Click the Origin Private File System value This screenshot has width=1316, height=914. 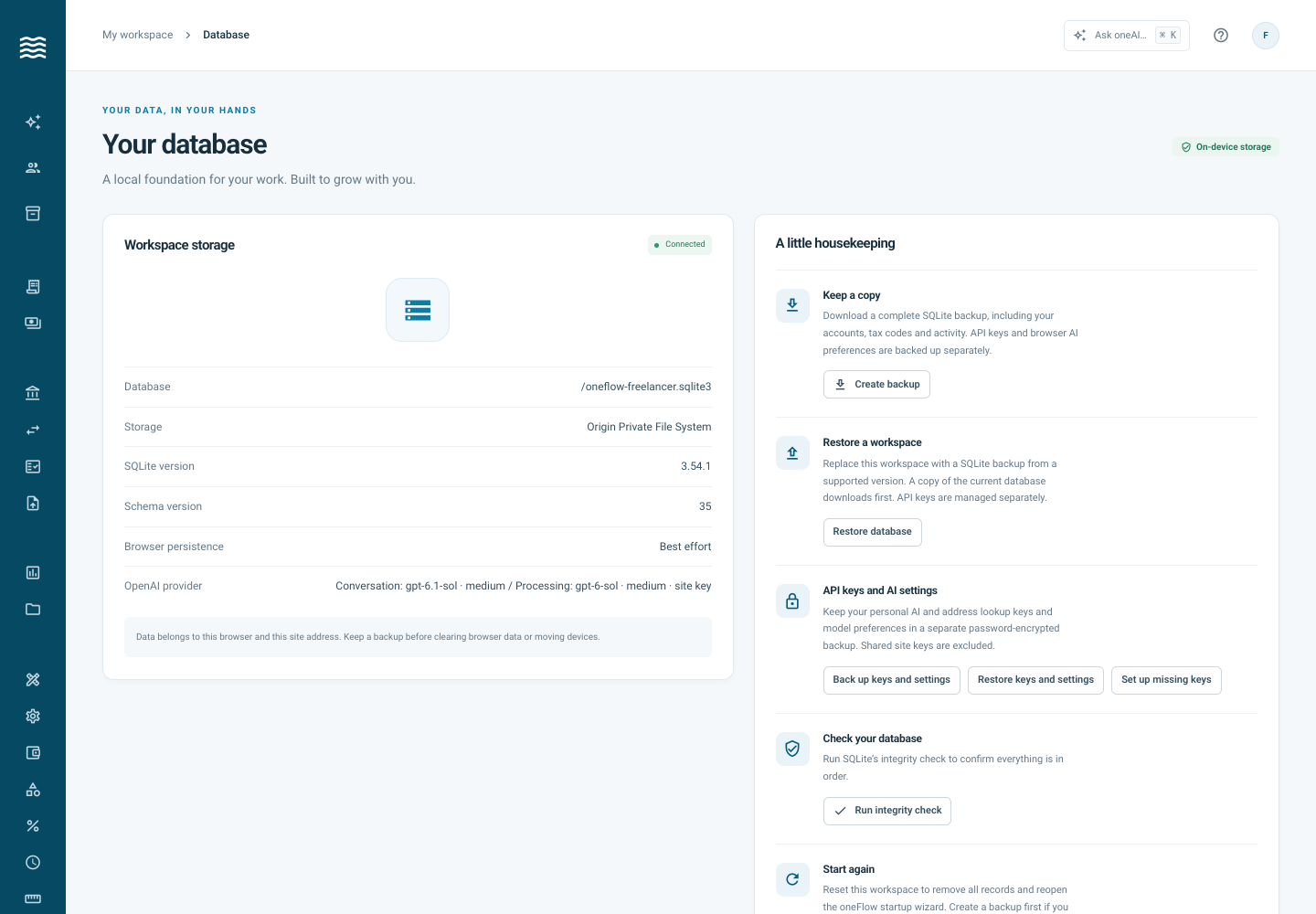click(x=649, y=427)
